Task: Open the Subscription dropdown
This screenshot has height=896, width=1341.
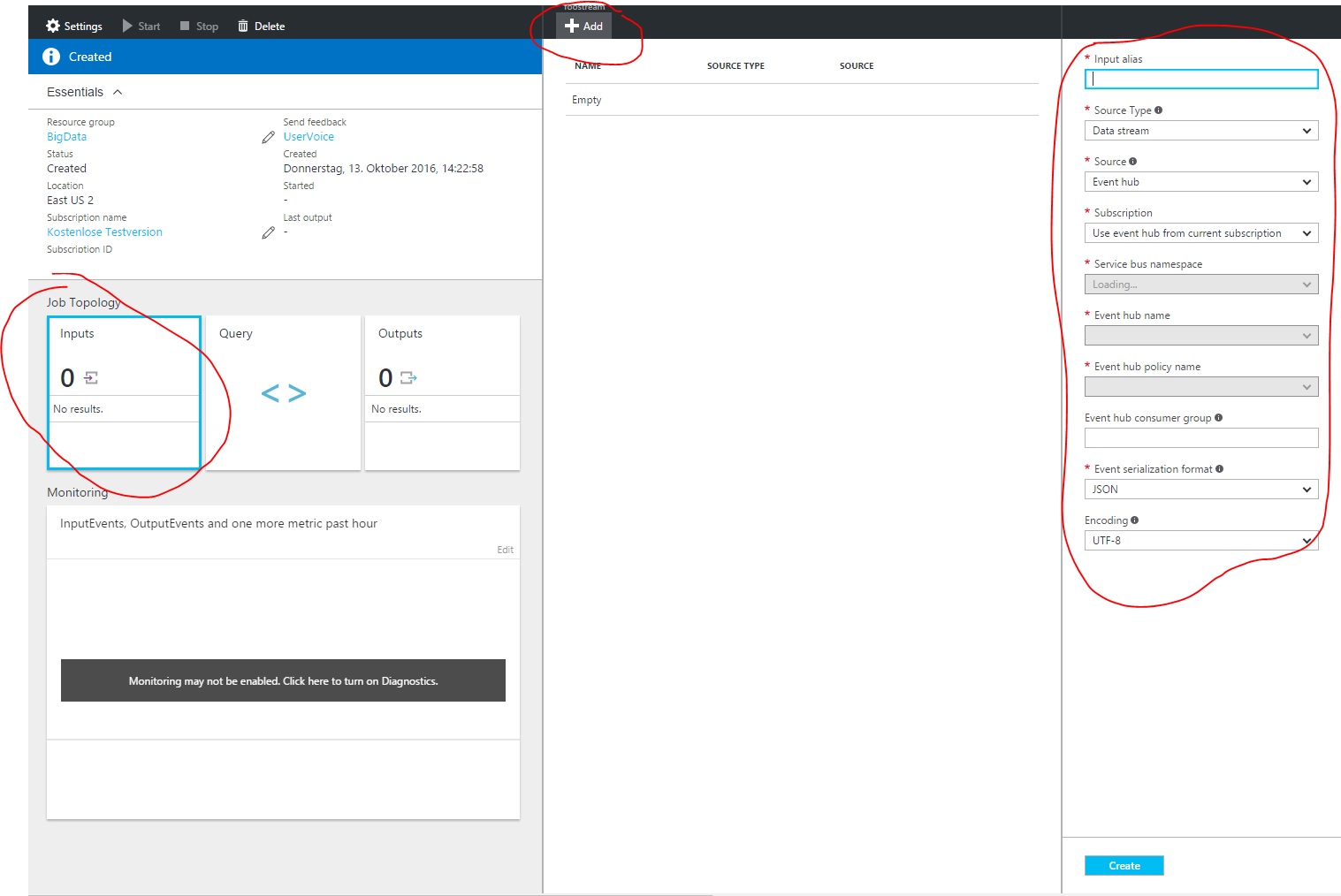Action: pos(1200,233)
